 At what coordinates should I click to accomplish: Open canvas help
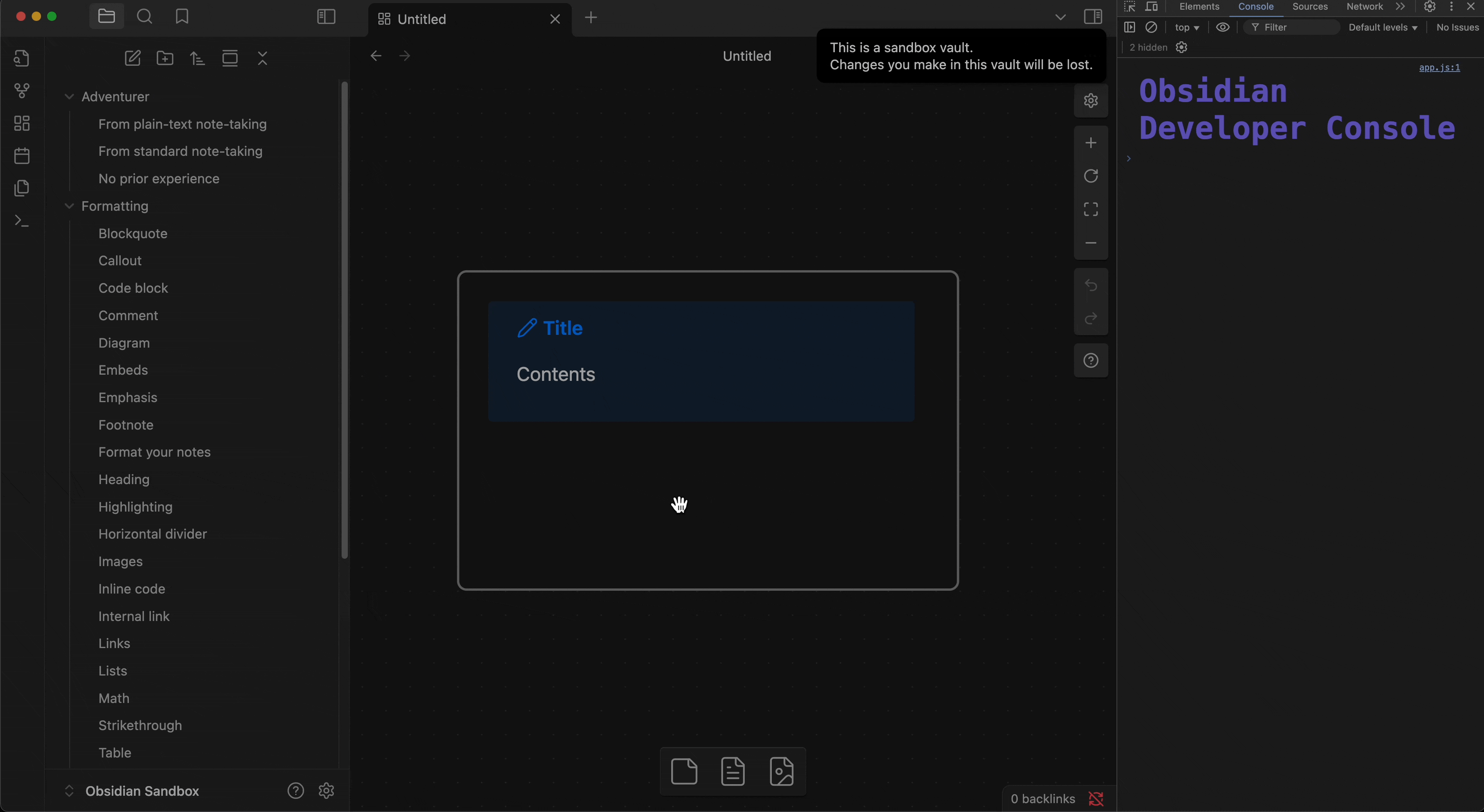click(x=1091, y=361)
